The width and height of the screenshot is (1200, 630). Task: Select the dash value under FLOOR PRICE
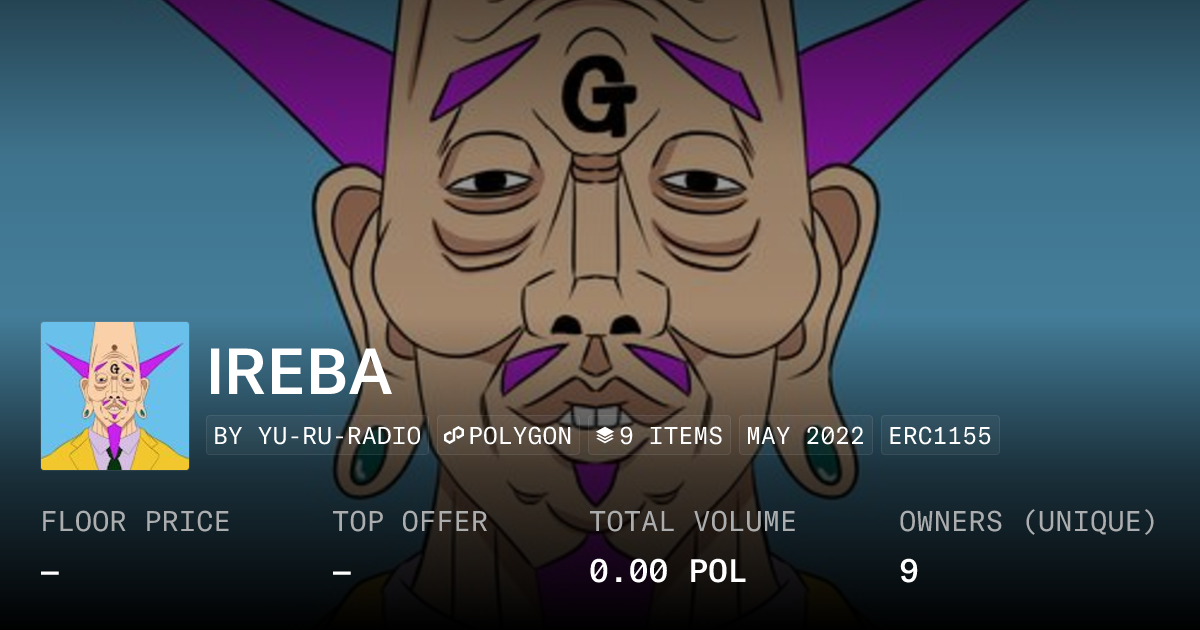pyautogui.click(x=50, y=573)
